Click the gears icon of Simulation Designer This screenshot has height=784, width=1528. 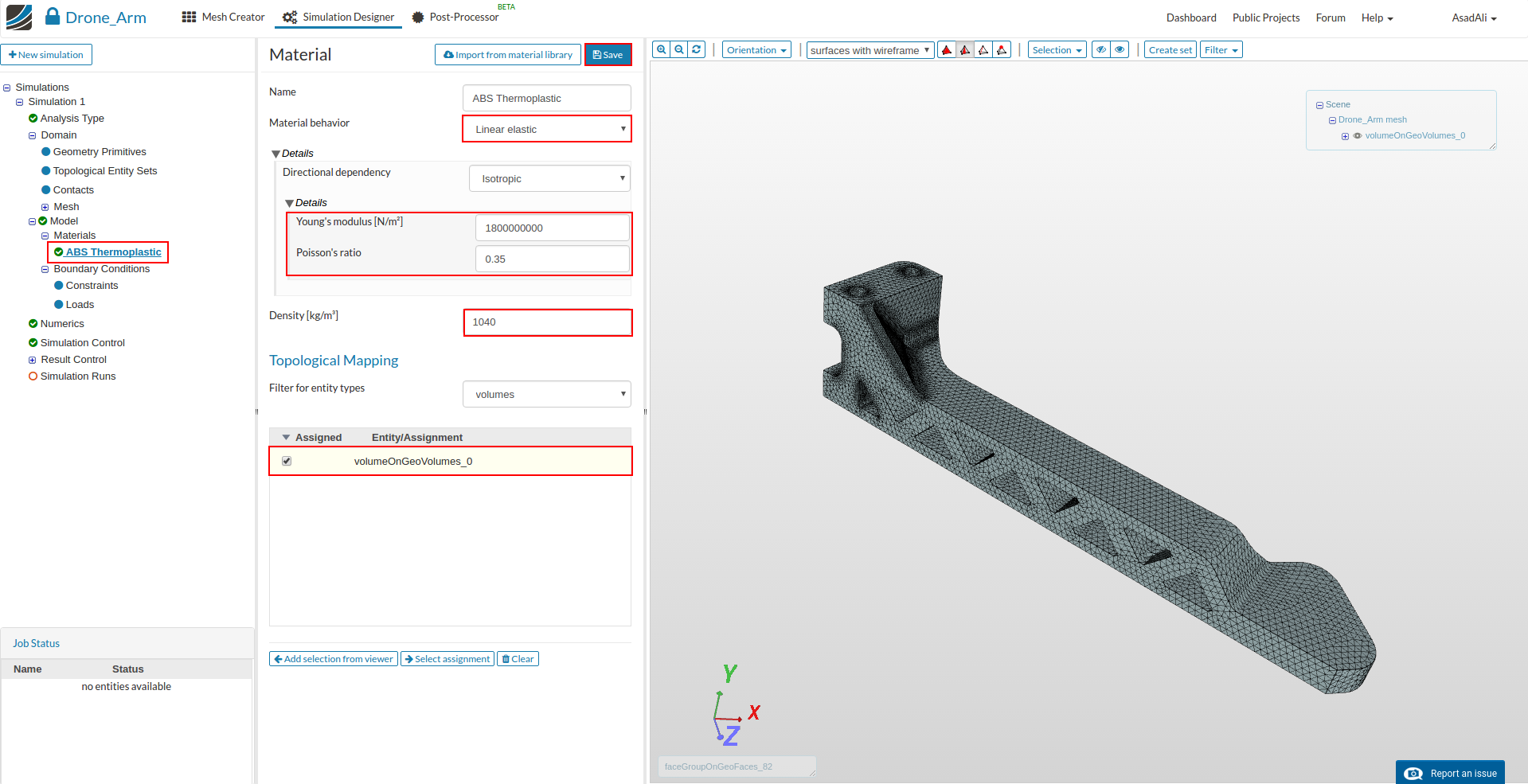290,17
